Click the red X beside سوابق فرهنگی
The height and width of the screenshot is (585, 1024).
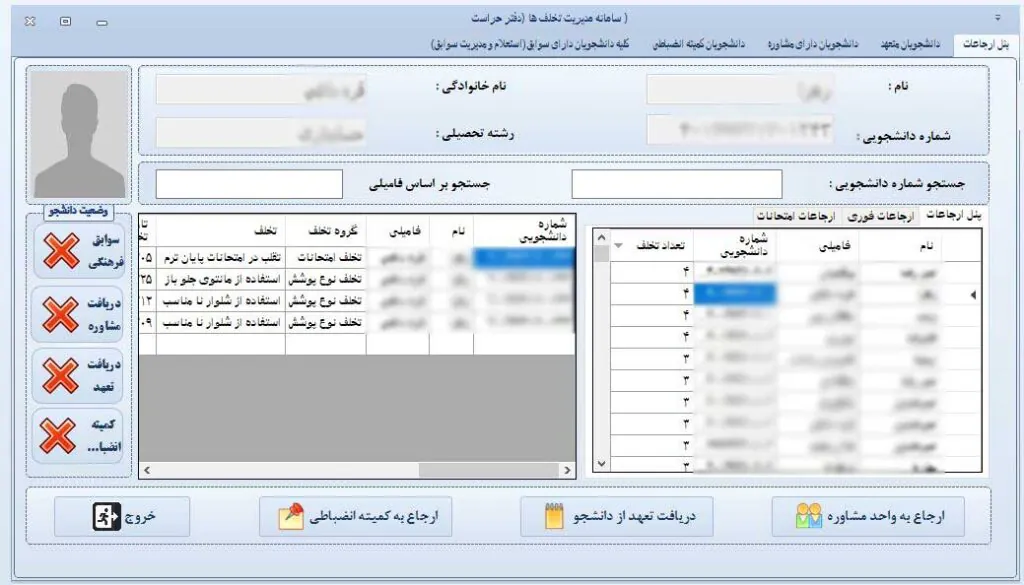click(x=62, y=251)
